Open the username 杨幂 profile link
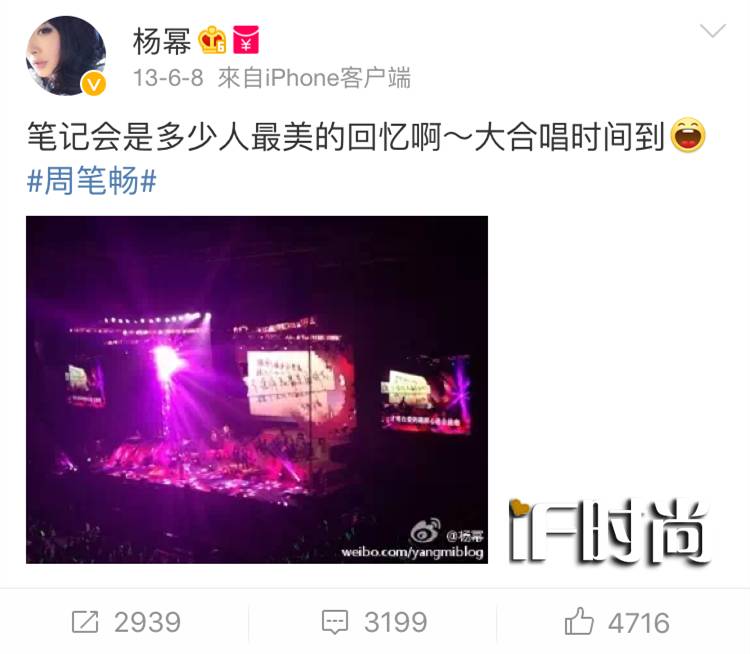Viewport: 750px width, 654px height. (162, 41)
